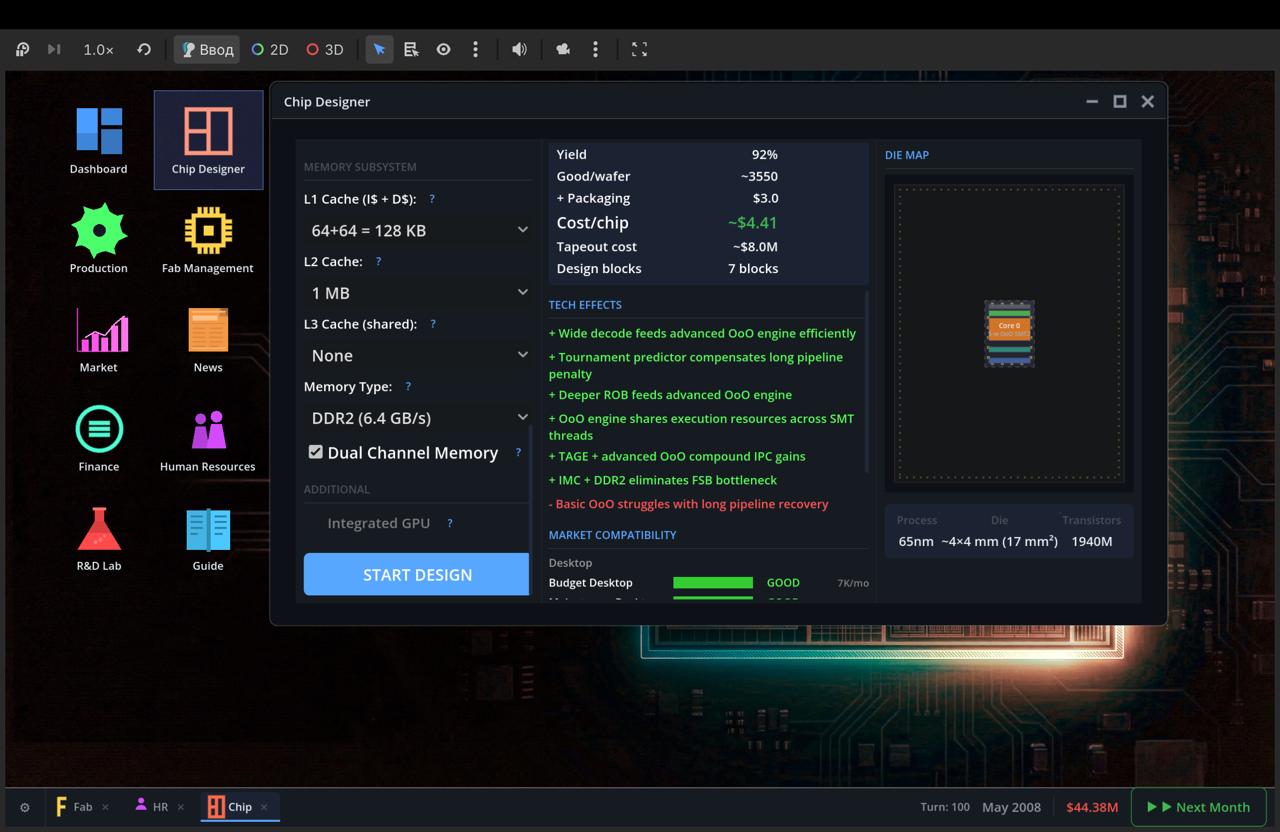Enter fullscreen using the expand icon
The width and height of the screenshot is (1280, 832).
pyautogui.click(x=639, y=49)
